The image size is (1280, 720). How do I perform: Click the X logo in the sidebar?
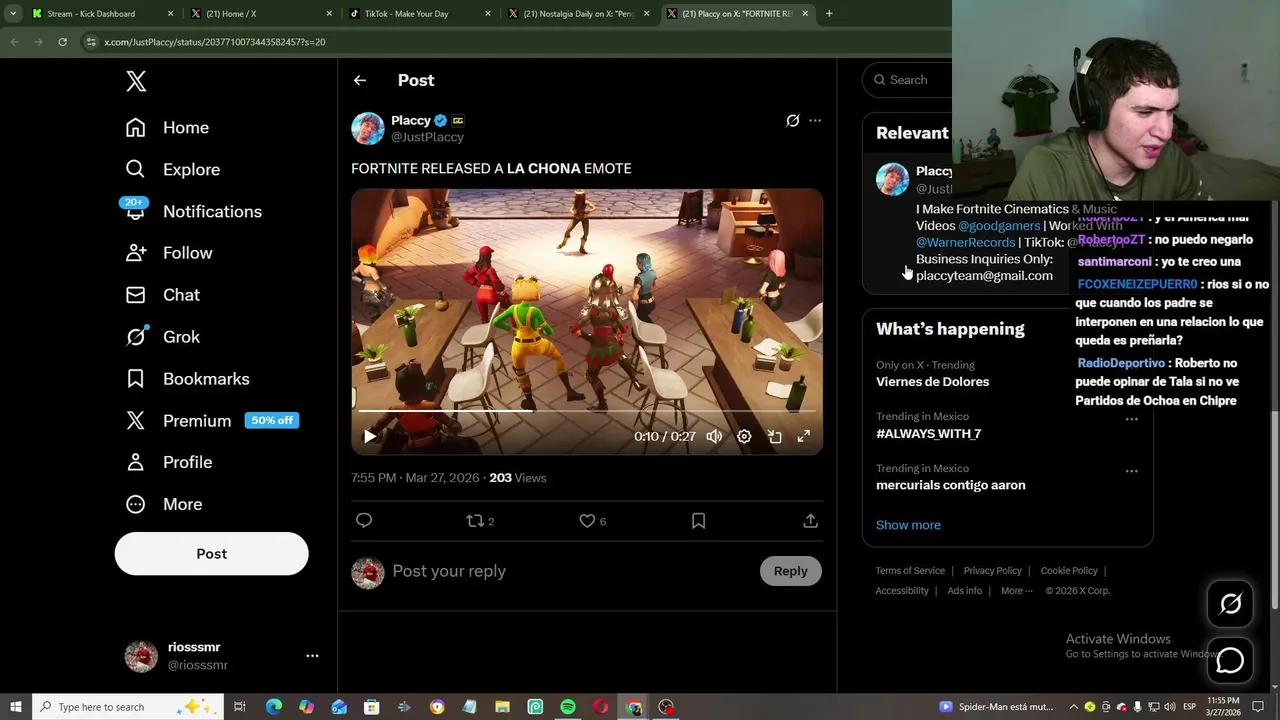click(136, 81)
